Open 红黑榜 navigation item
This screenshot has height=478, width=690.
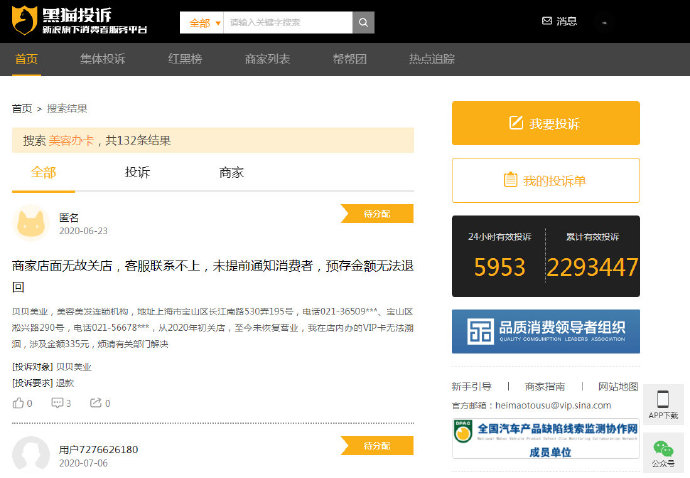[185, 59]
